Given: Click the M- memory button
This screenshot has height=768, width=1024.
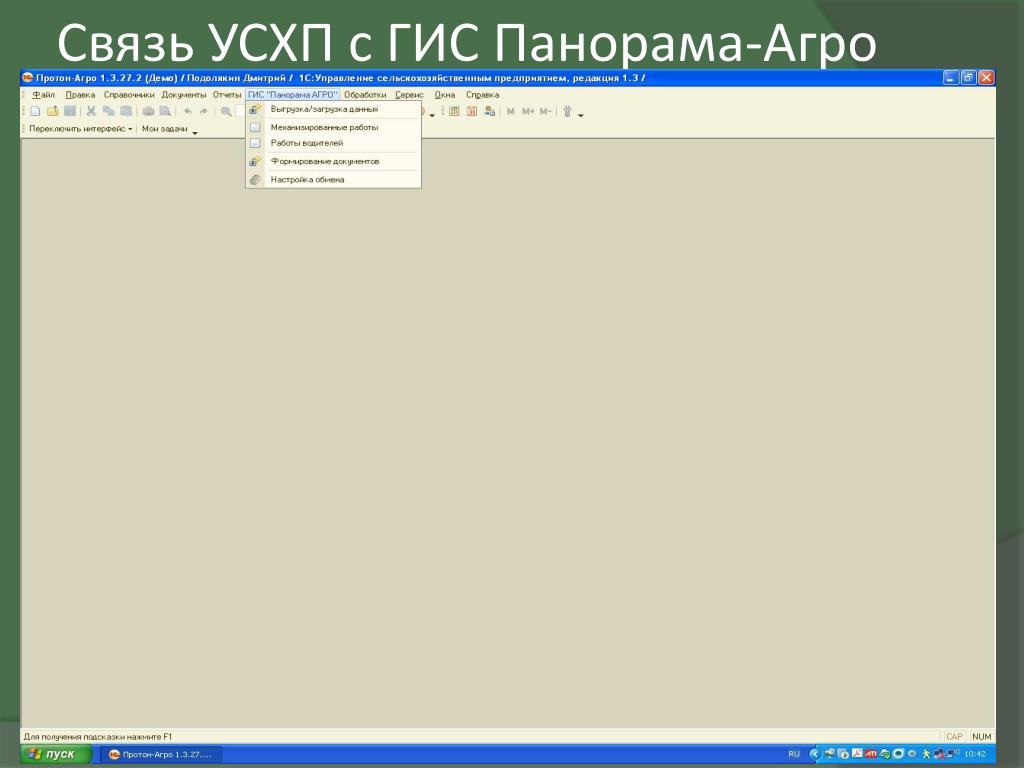Looking at the screenshot, I should 545,112.
